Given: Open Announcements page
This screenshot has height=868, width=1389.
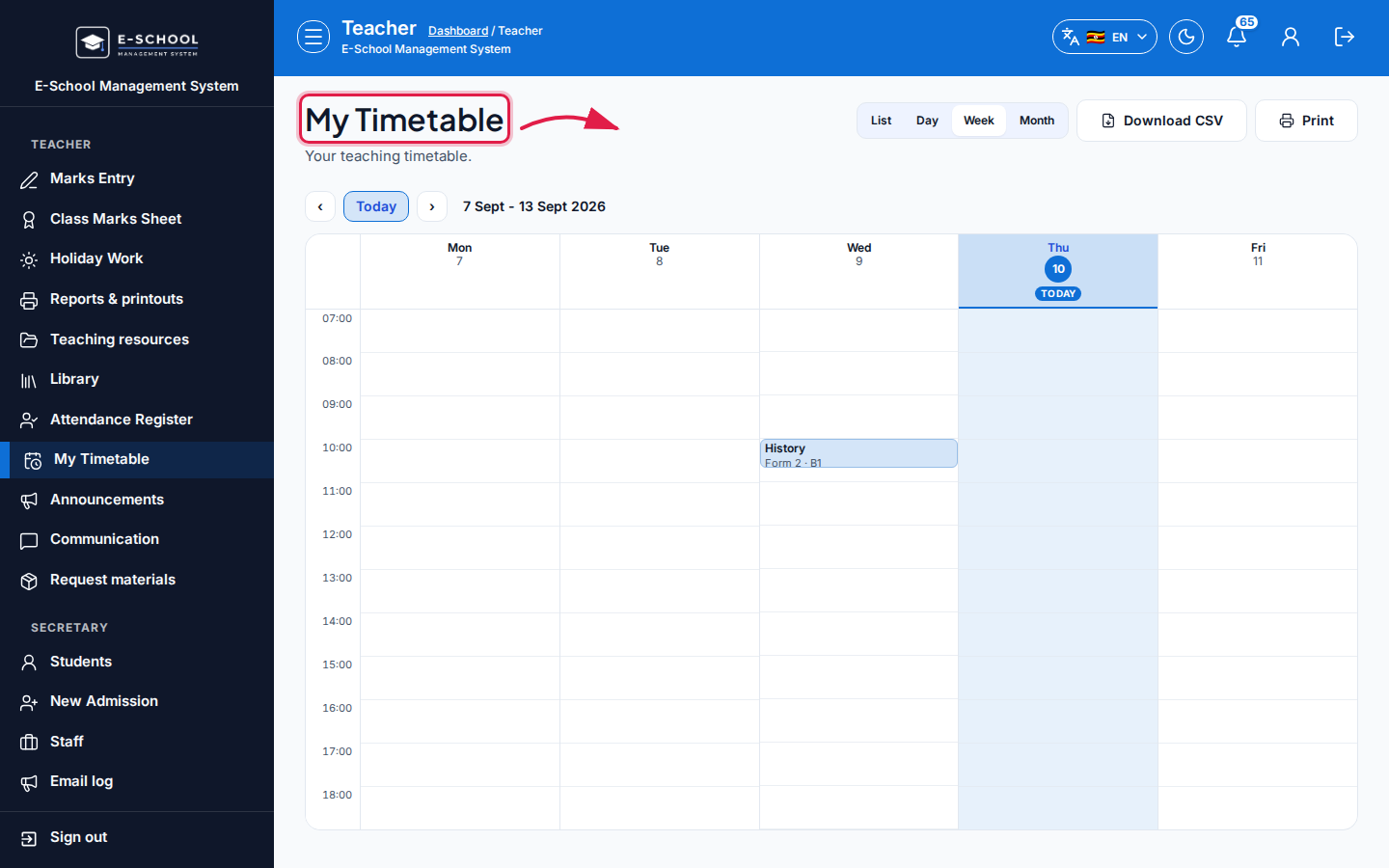Looking at the screenshot, I should click(137, 500).
